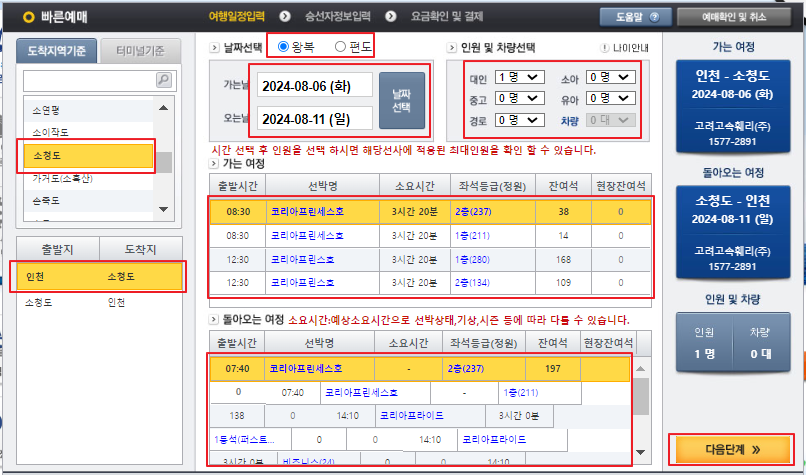
Task: Click 코리아프린스호 link in 1층(280) row
Action: [303, 260]
